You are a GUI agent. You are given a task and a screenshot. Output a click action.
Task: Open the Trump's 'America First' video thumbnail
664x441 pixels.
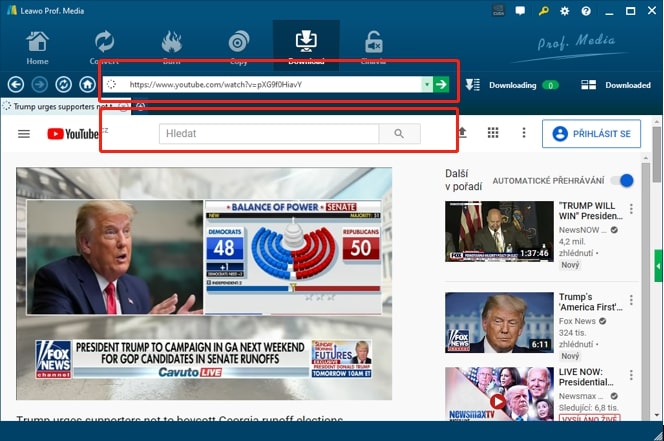[x=499, y=323]
